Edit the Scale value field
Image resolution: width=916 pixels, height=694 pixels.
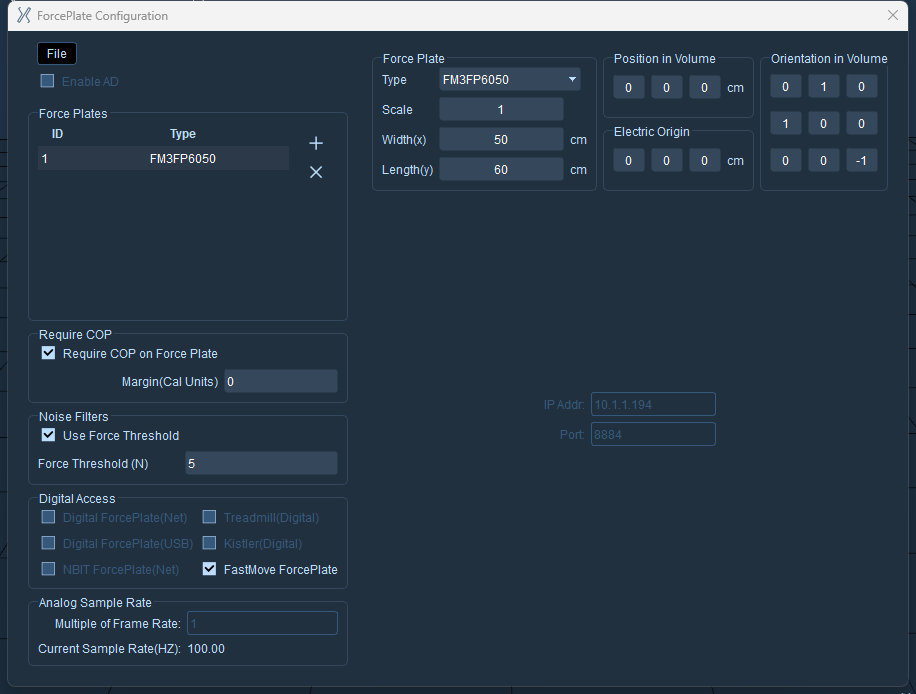tap(501, 110)
